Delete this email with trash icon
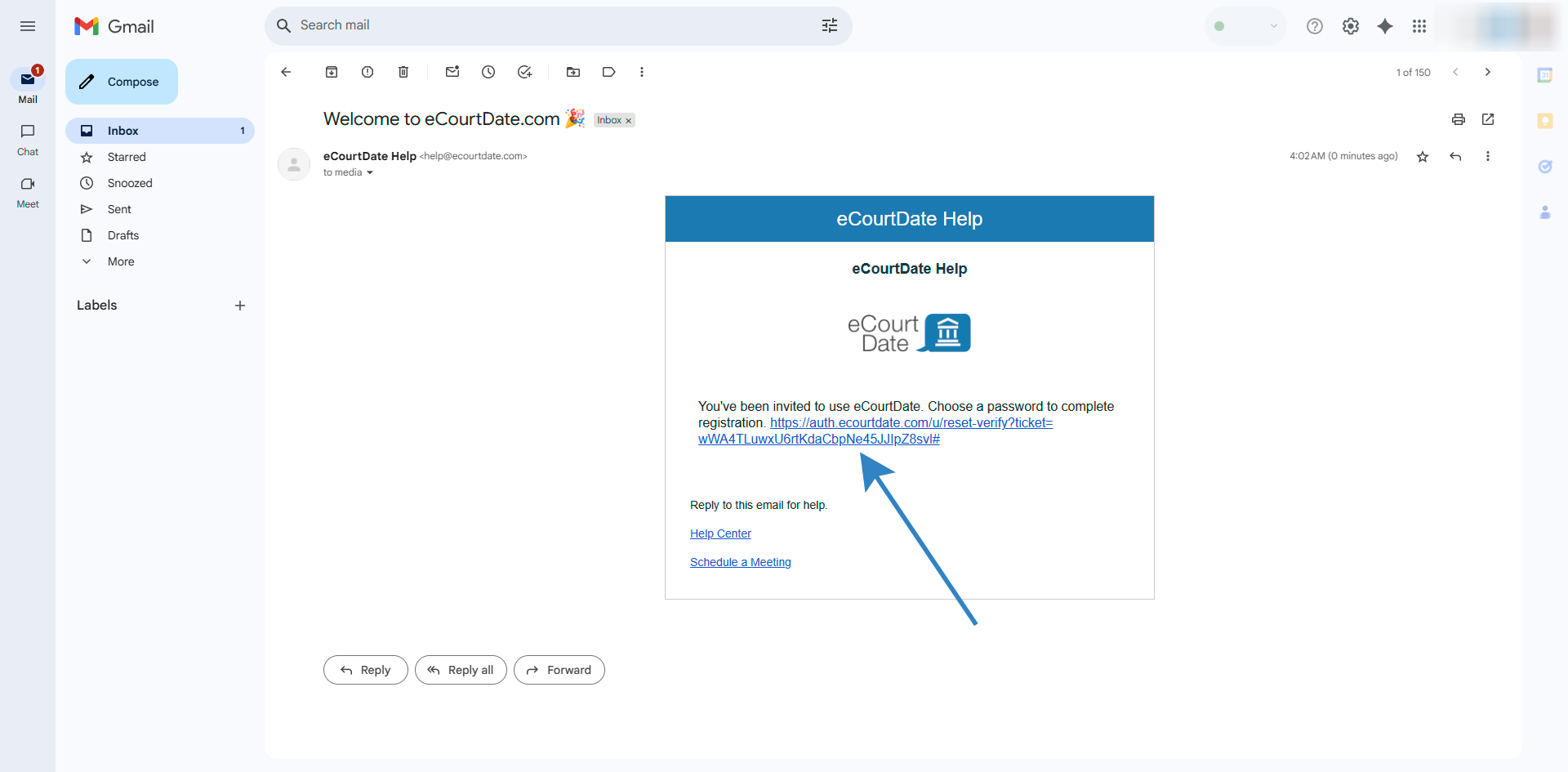The image size is (1568, 772). pyautogui.click(x=403, y=72)
